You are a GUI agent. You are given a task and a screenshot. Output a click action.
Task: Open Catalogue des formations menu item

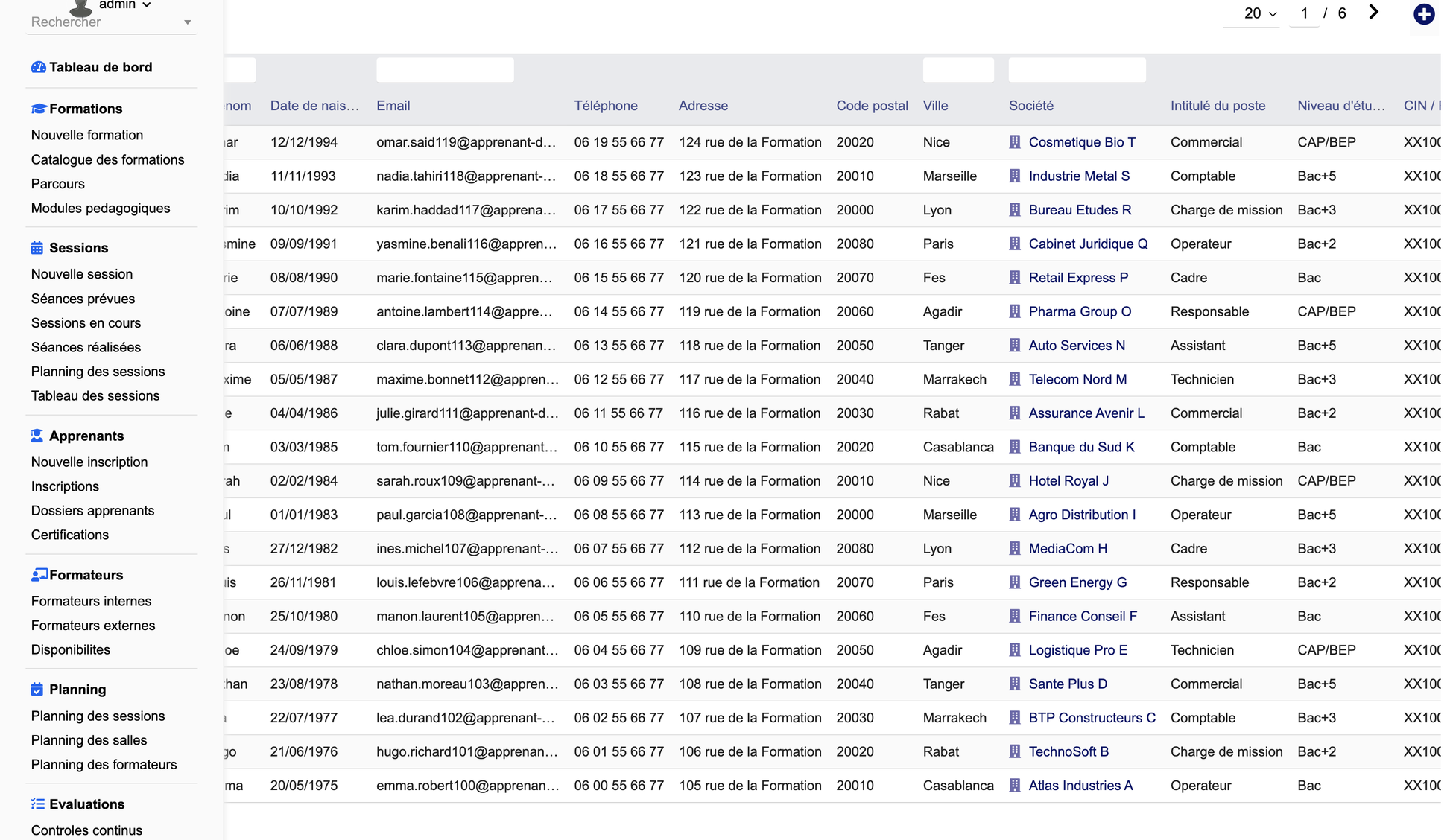[107, 159]
